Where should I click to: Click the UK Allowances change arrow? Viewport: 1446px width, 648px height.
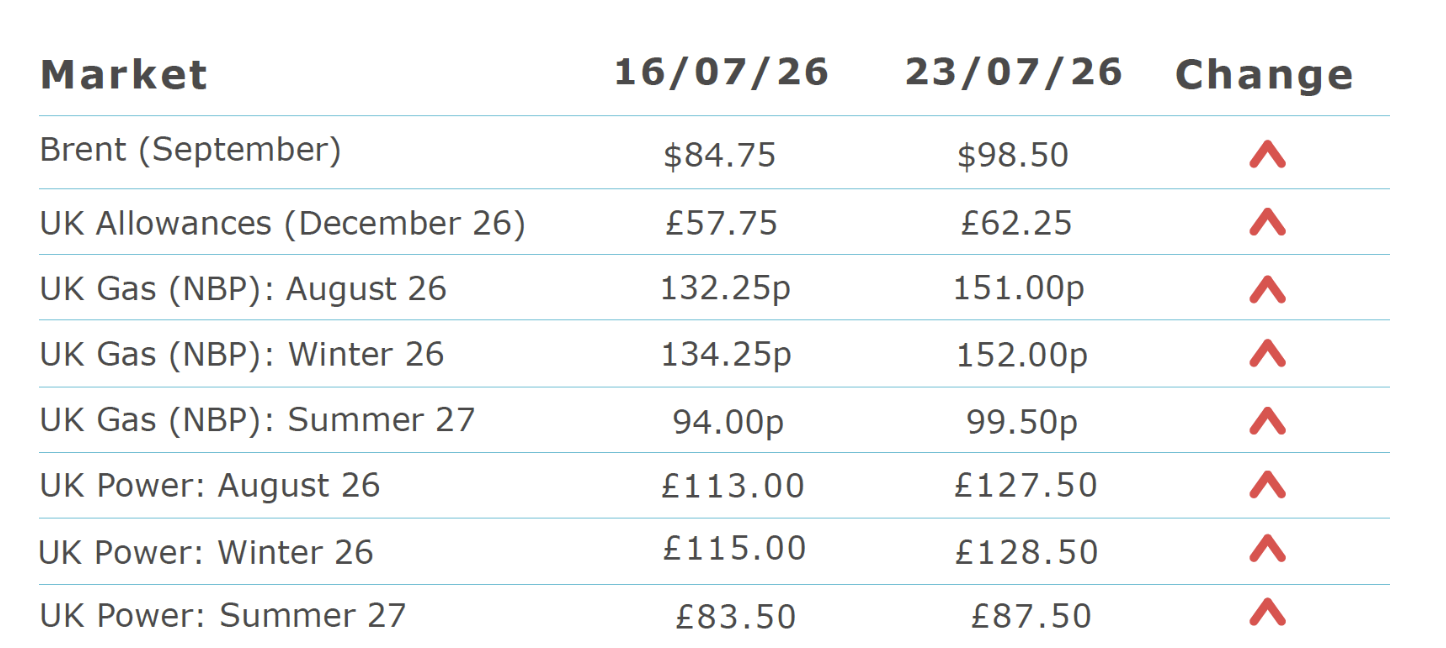[1267, 221]
